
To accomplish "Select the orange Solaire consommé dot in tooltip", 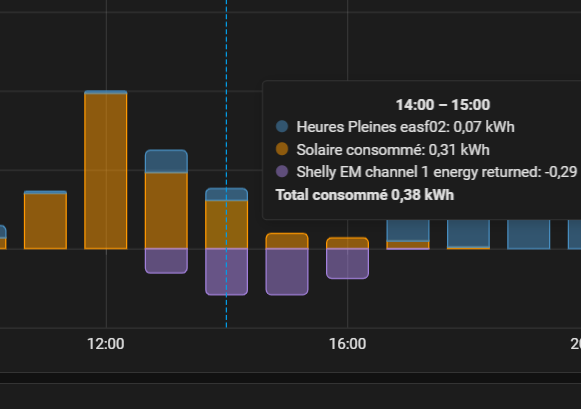I will tap(282, 149).
